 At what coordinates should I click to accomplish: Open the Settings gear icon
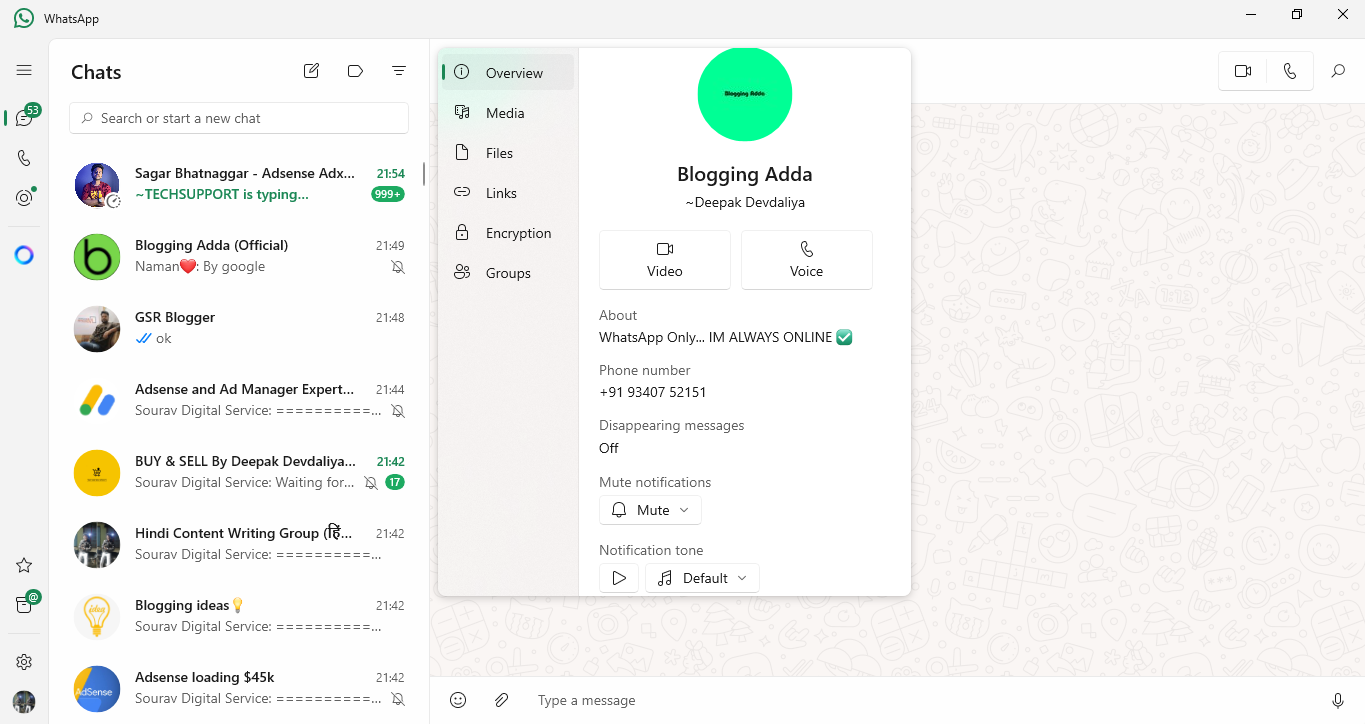click(24, 662)
